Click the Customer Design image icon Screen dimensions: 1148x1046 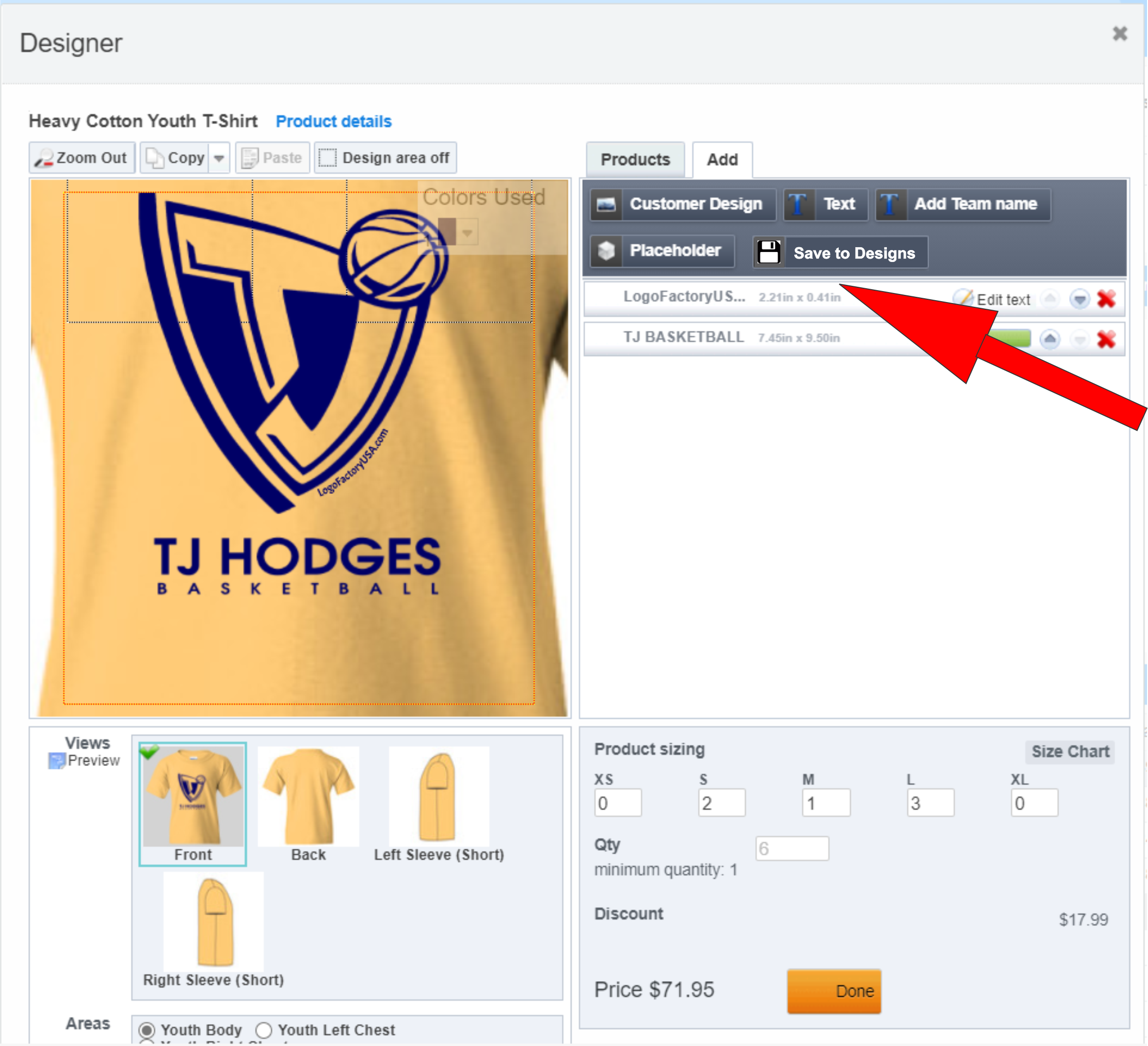606,204
